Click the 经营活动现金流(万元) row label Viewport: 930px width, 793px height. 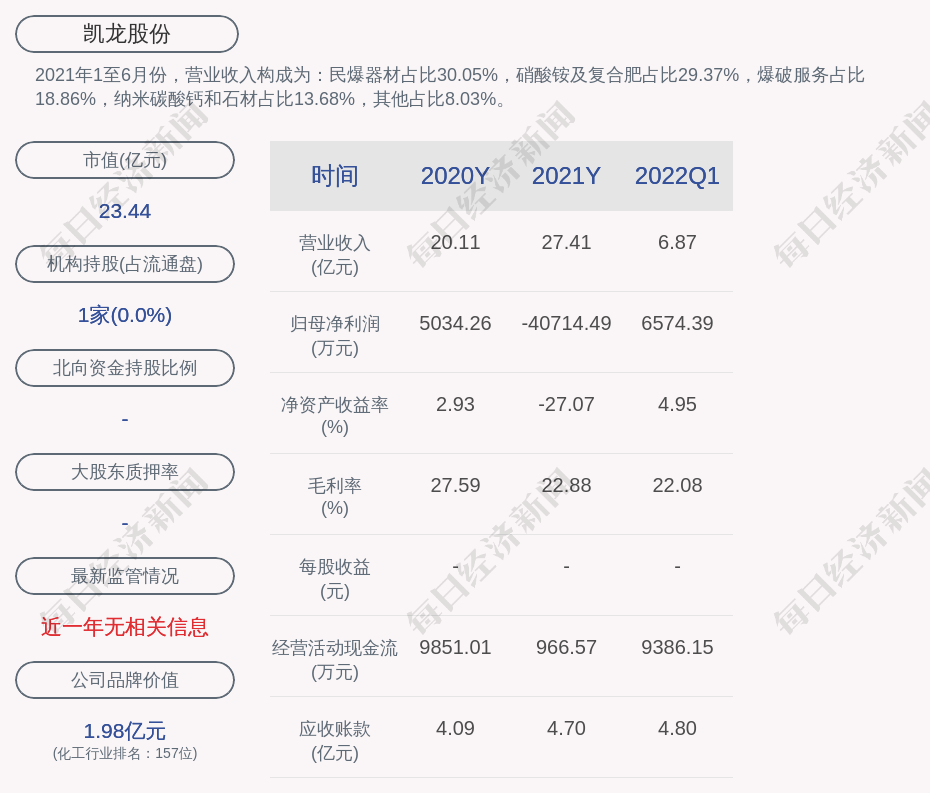[x=335, y=660]
